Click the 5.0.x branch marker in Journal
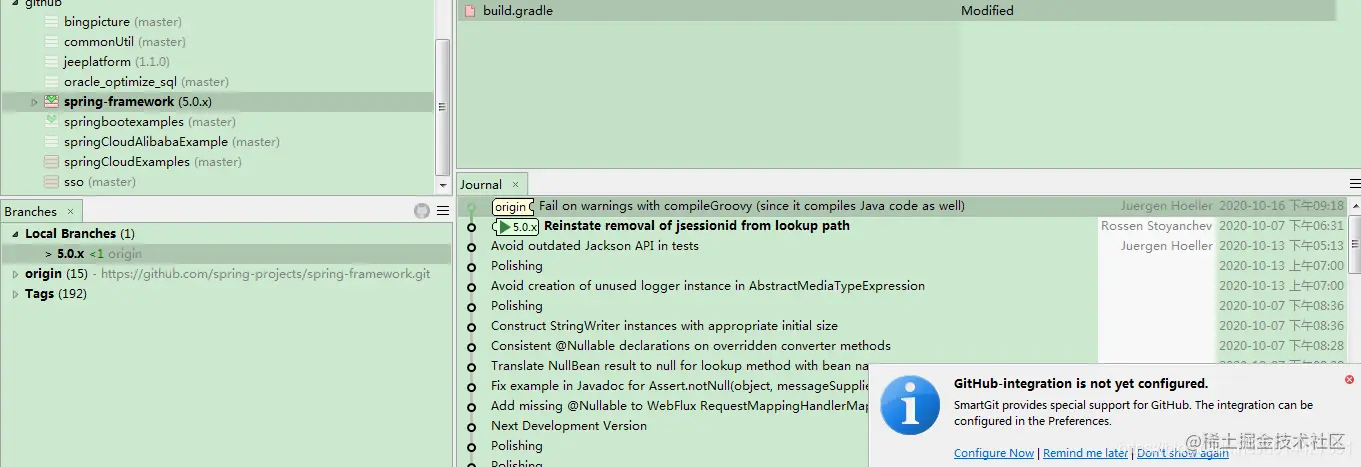 tap(518, 227)
